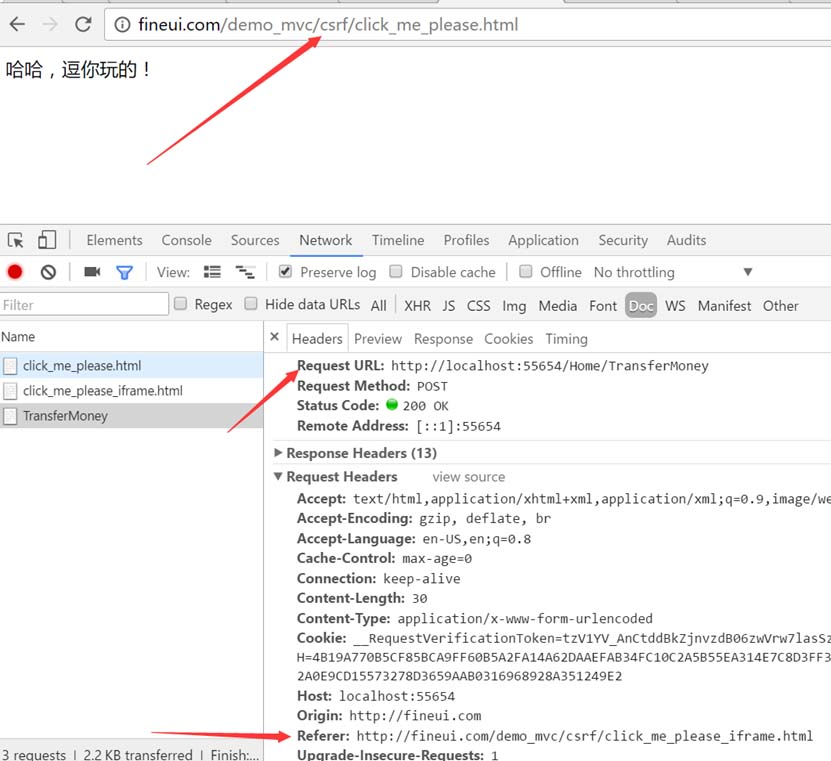
Task: Open the No throttling dropdown
Action: click(673, 272)
